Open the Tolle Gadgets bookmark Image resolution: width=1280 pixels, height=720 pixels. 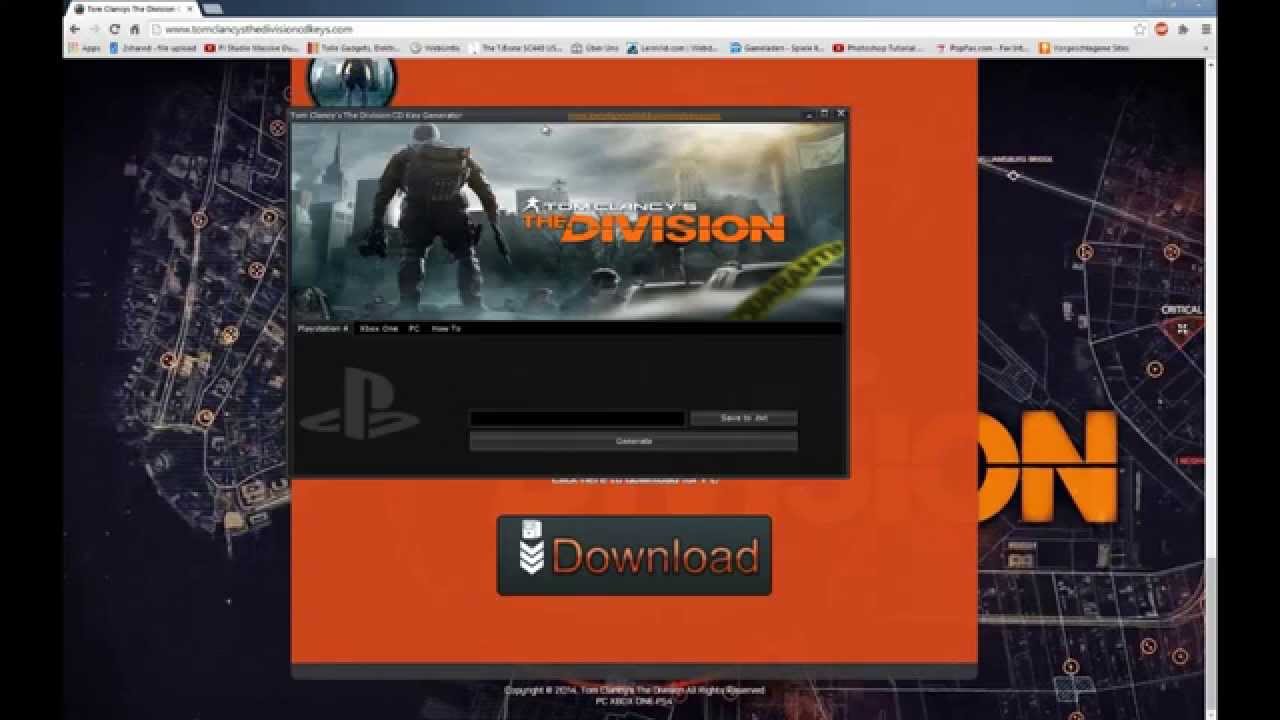point(355,48)
